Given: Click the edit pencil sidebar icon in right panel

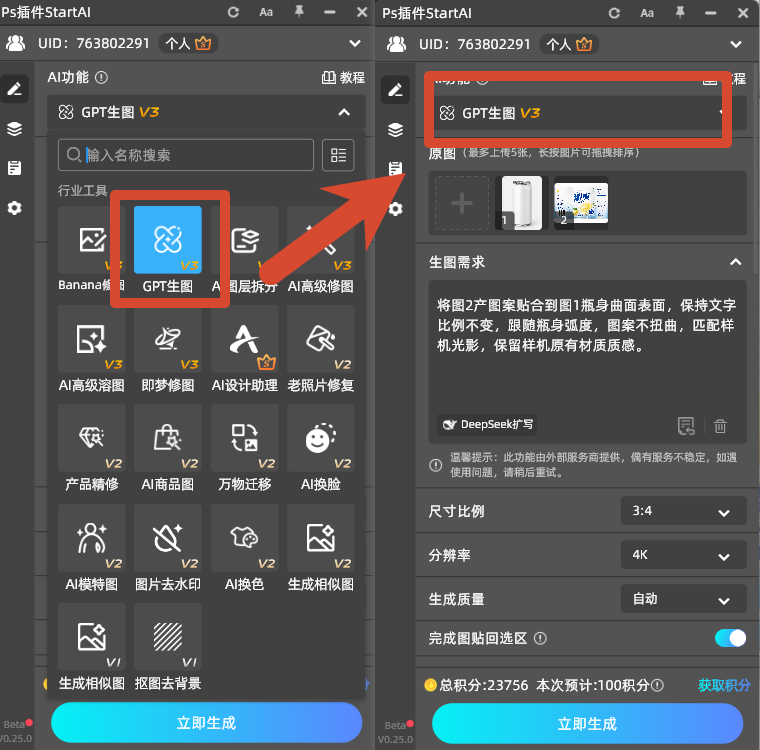Looking at the screenshot, I should [x=396, y=90].
